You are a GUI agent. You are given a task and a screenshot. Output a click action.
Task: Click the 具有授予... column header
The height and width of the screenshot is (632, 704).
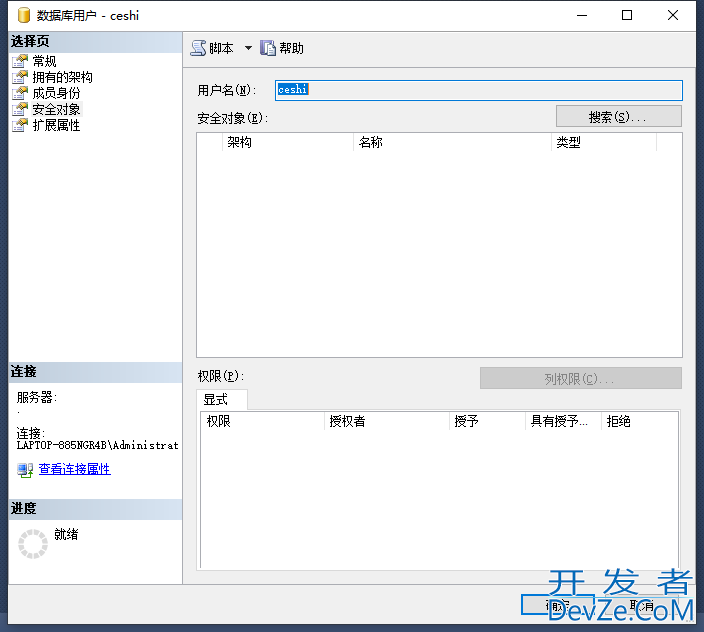coord(563,421)
